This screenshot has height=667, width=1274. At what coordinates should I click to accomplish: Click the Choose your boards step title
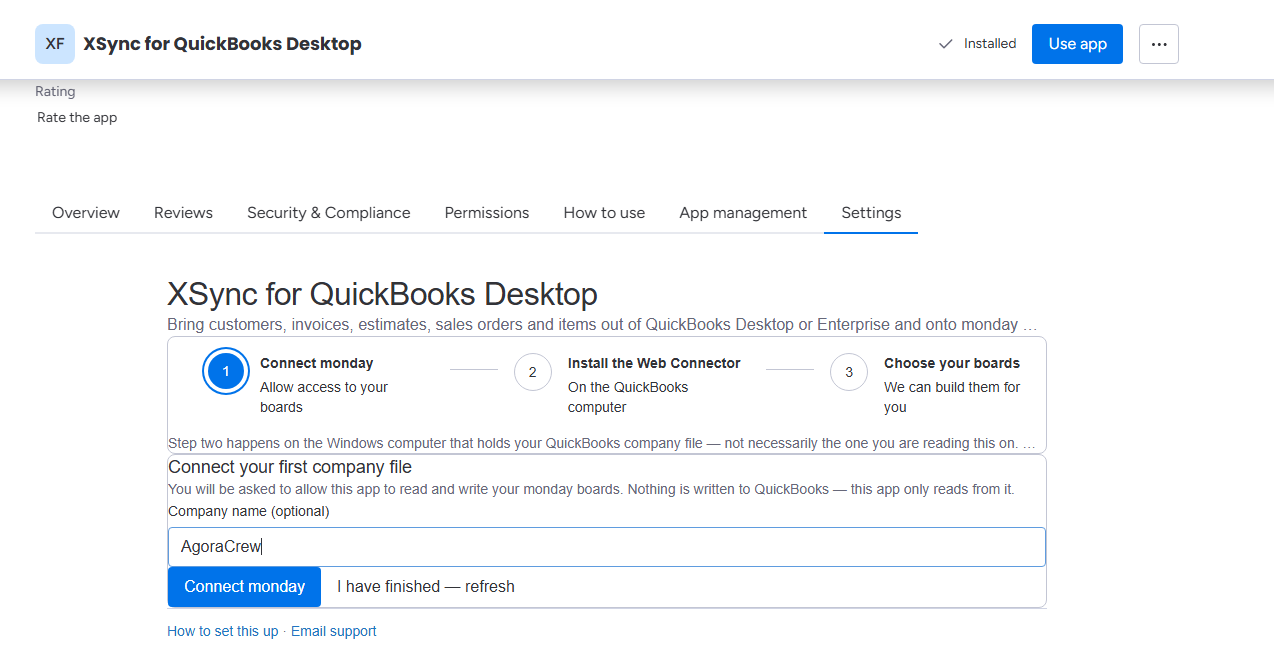pos(952,363)
